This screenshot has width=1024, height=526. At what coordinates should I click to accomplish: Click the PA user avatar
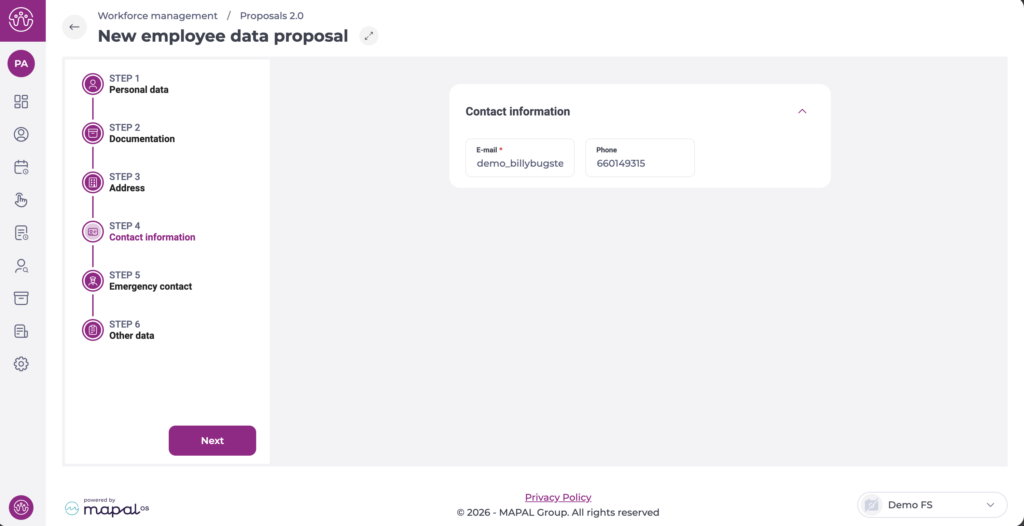pos(21,63)
